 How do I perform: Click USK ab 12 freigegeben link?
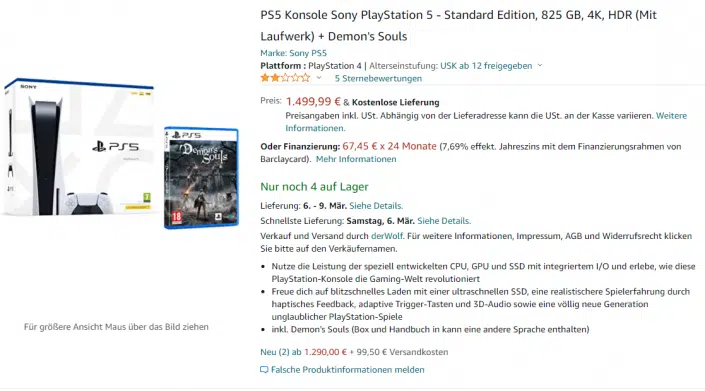[486, 66]
